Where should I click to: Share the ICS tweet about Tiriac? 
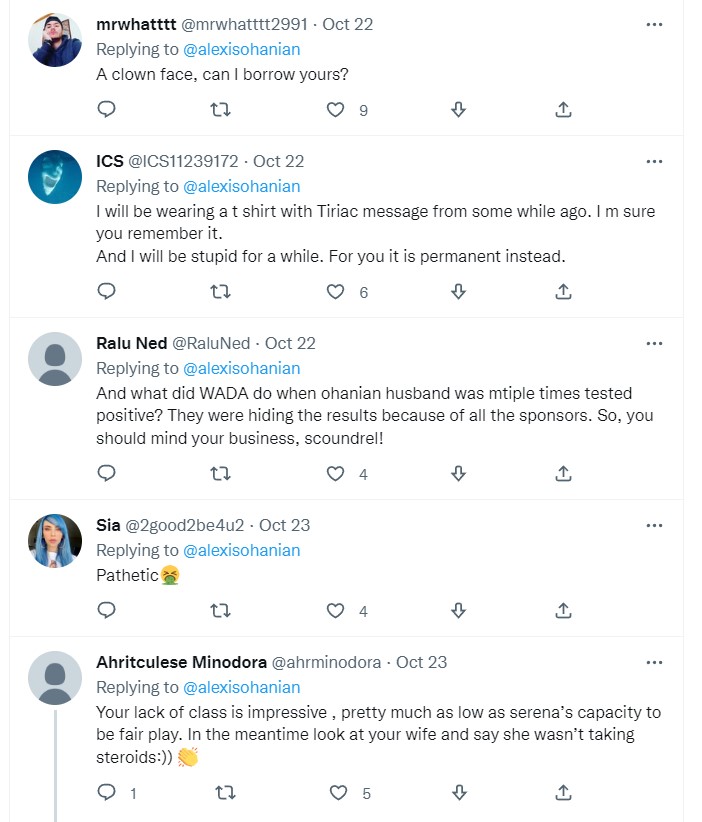[563, 292]
